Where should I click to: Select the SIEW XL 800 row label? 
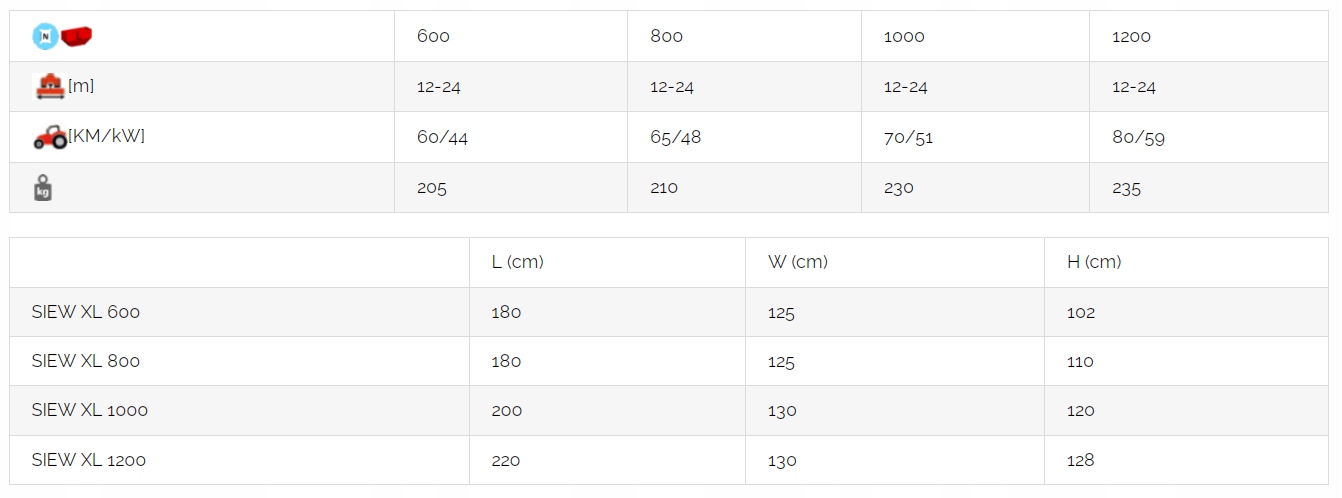click(x=86, y=361)
